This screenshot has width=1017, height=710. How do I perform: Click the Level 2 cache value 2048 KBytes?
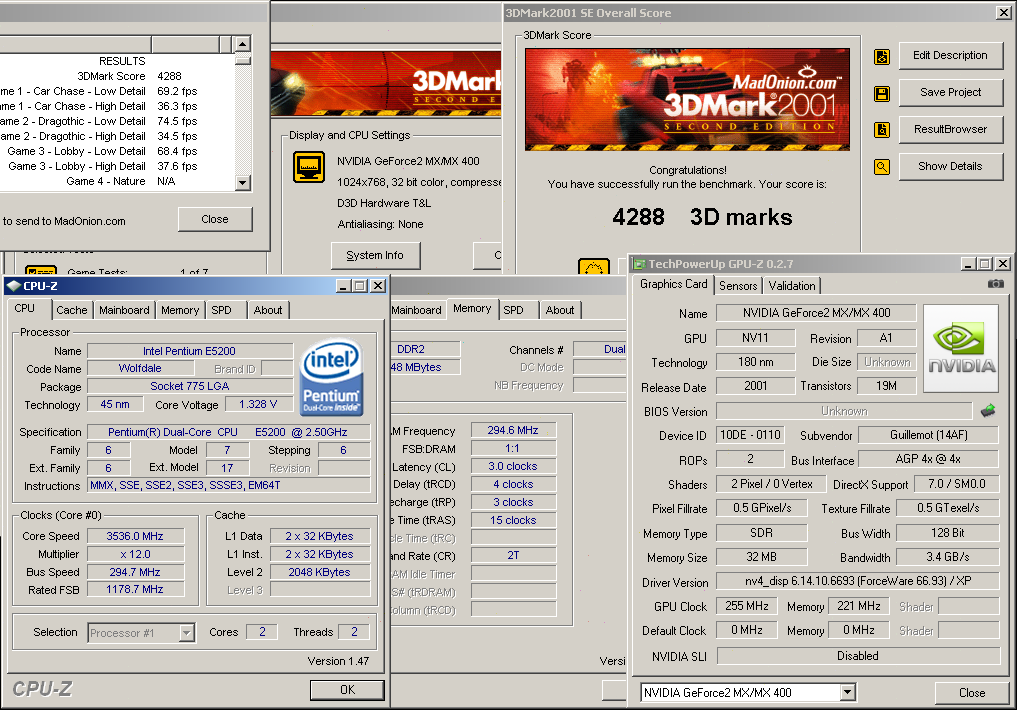(x=320, y=572)
